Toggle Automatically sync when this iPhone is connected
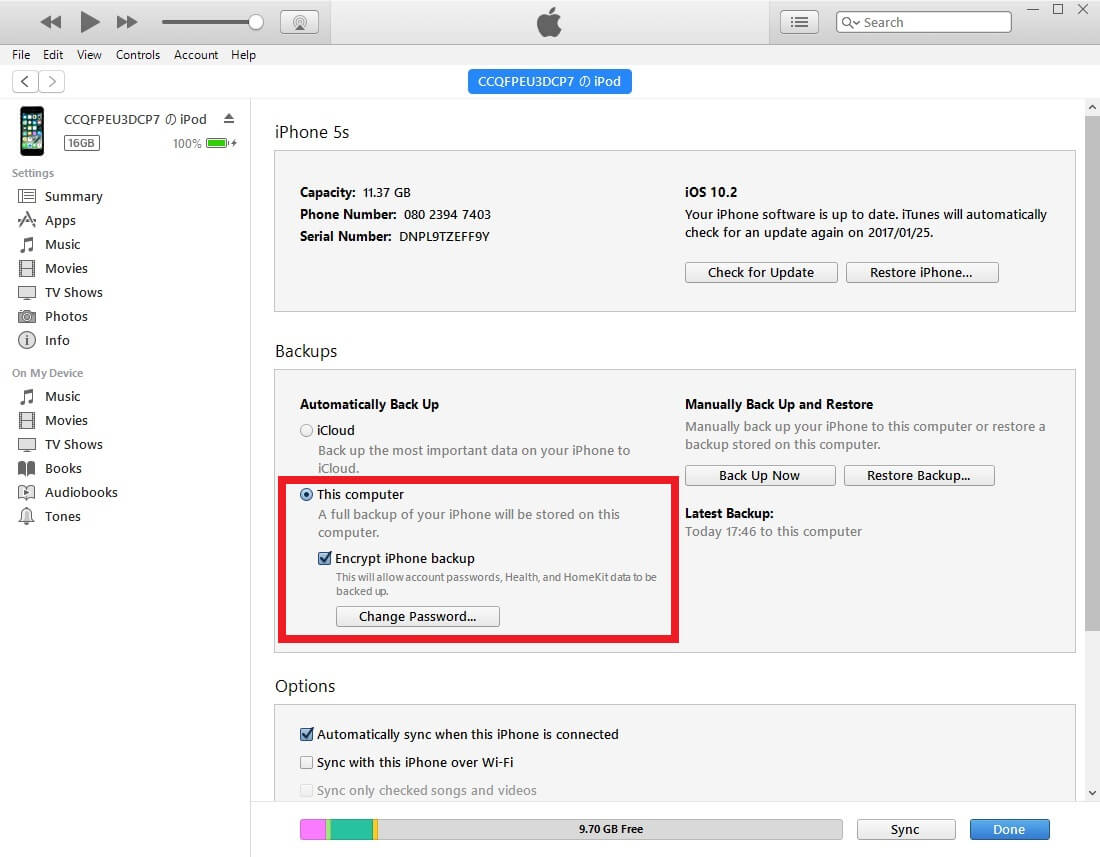 click(307, 735)
